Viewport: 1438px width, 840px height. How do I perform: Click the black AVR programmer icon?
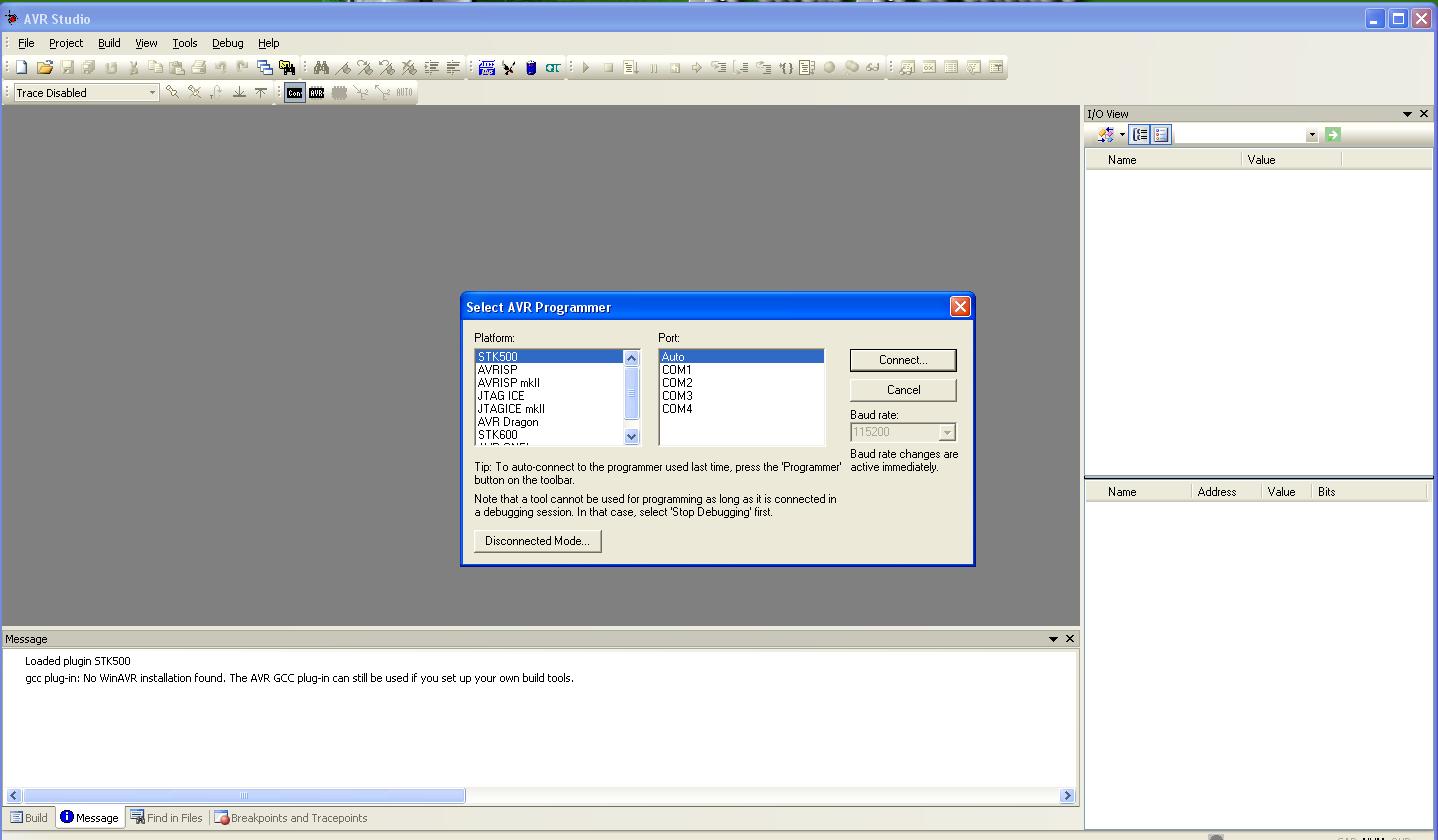(x=317, y=92)
